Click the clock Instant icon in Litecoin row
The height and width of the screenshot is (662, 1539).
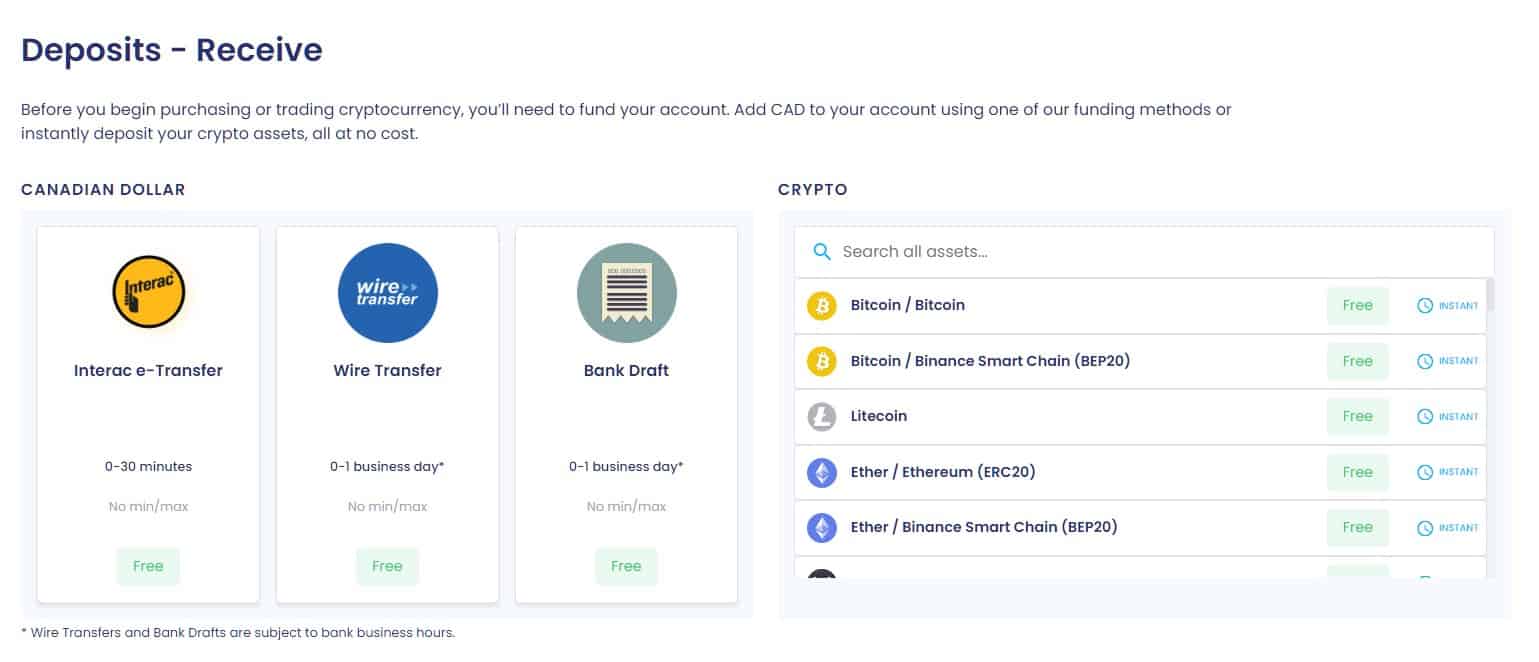tap(1425, 417)
